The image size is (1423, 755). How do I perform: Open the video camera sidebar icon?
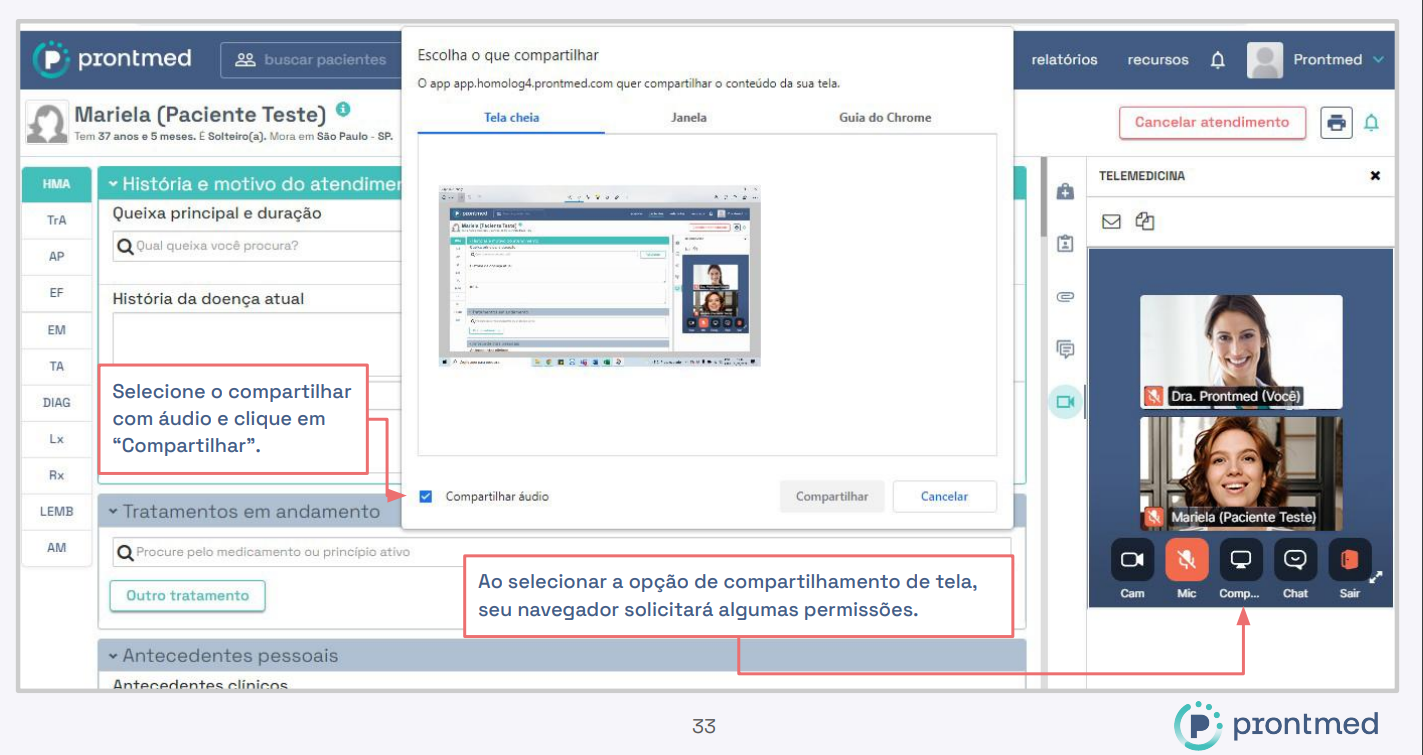pos(1065,401)
